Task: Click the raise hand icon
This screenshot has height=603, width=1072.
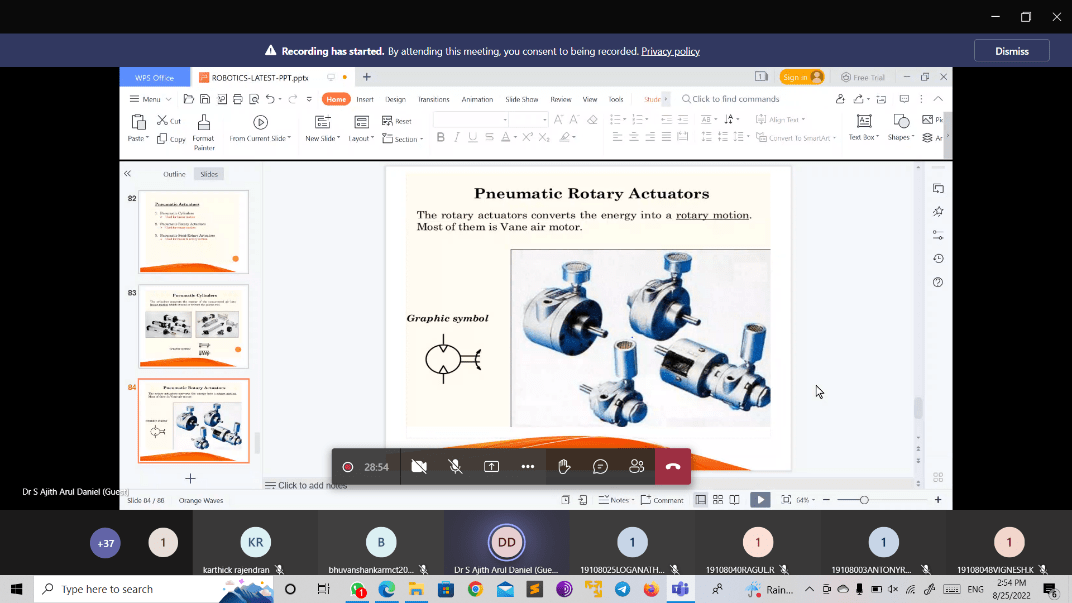Action: pyautogui.click(x=564, y=466)
